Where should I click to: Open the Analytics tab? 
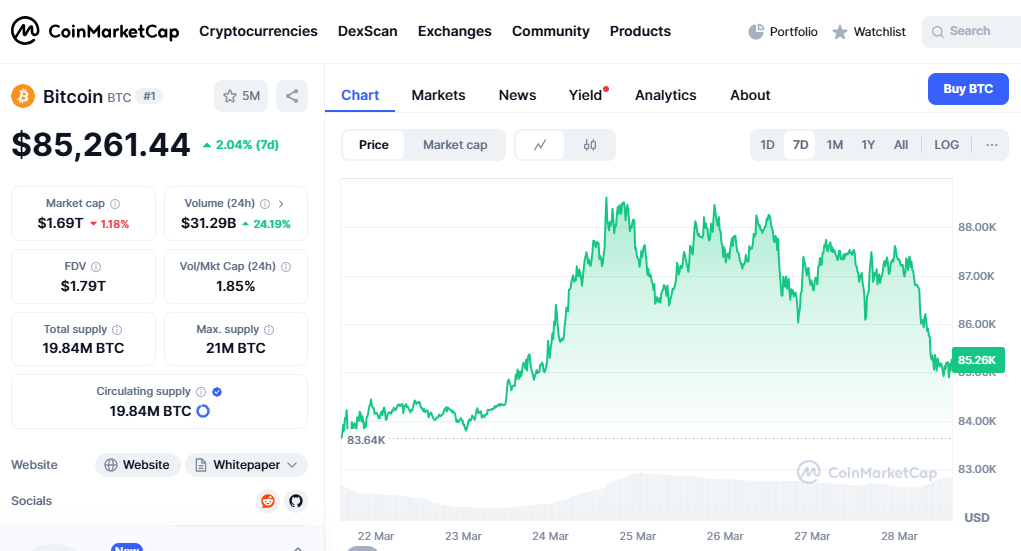665,95
